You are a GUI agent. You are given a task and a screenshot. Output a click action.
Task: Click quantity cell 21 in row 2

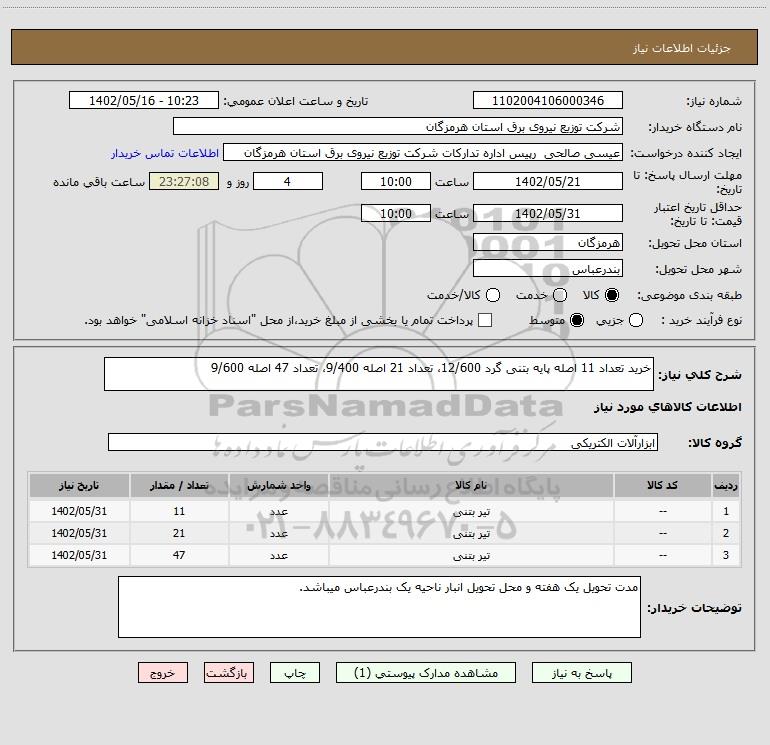point(179,533)
